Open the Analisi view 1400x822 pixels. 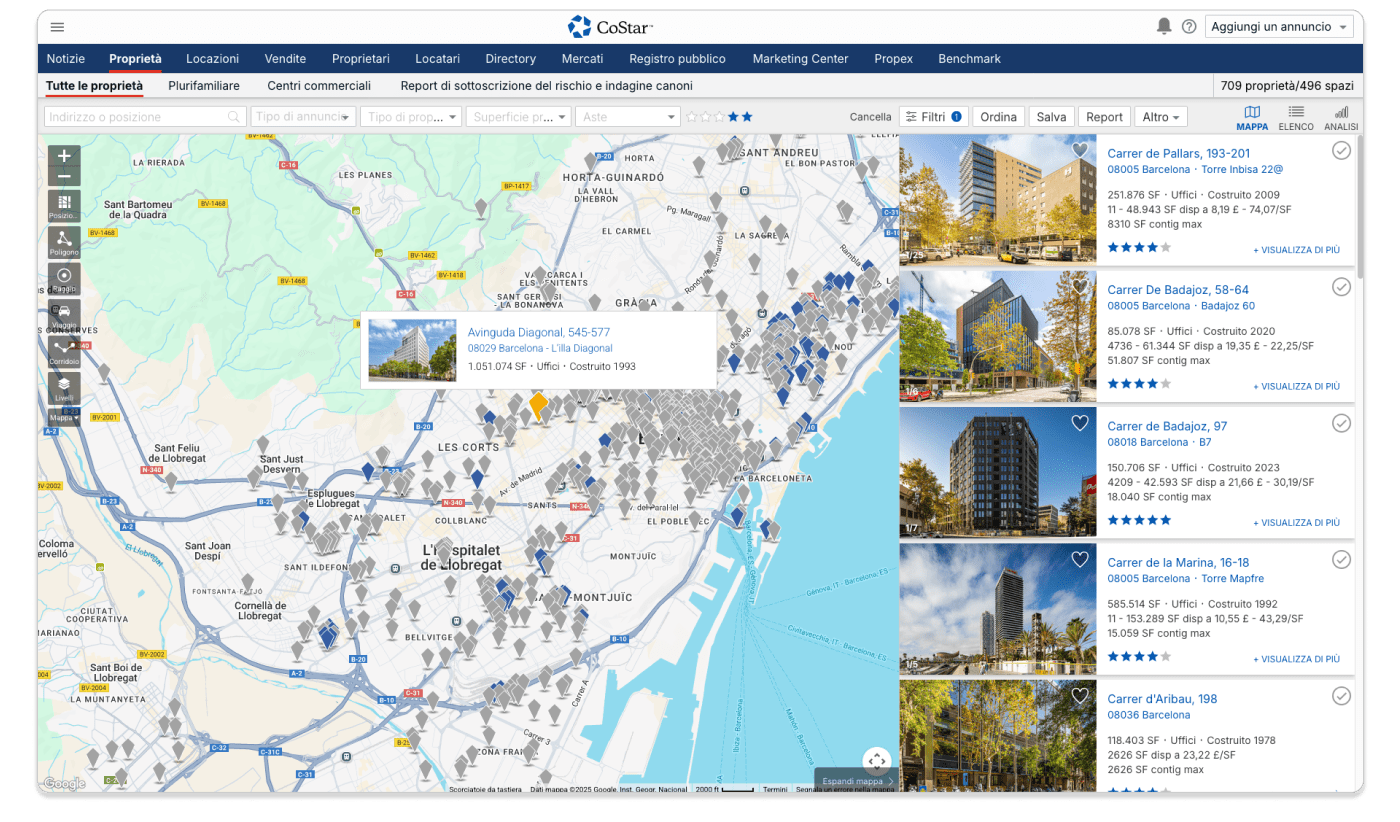click(1341, 117)
